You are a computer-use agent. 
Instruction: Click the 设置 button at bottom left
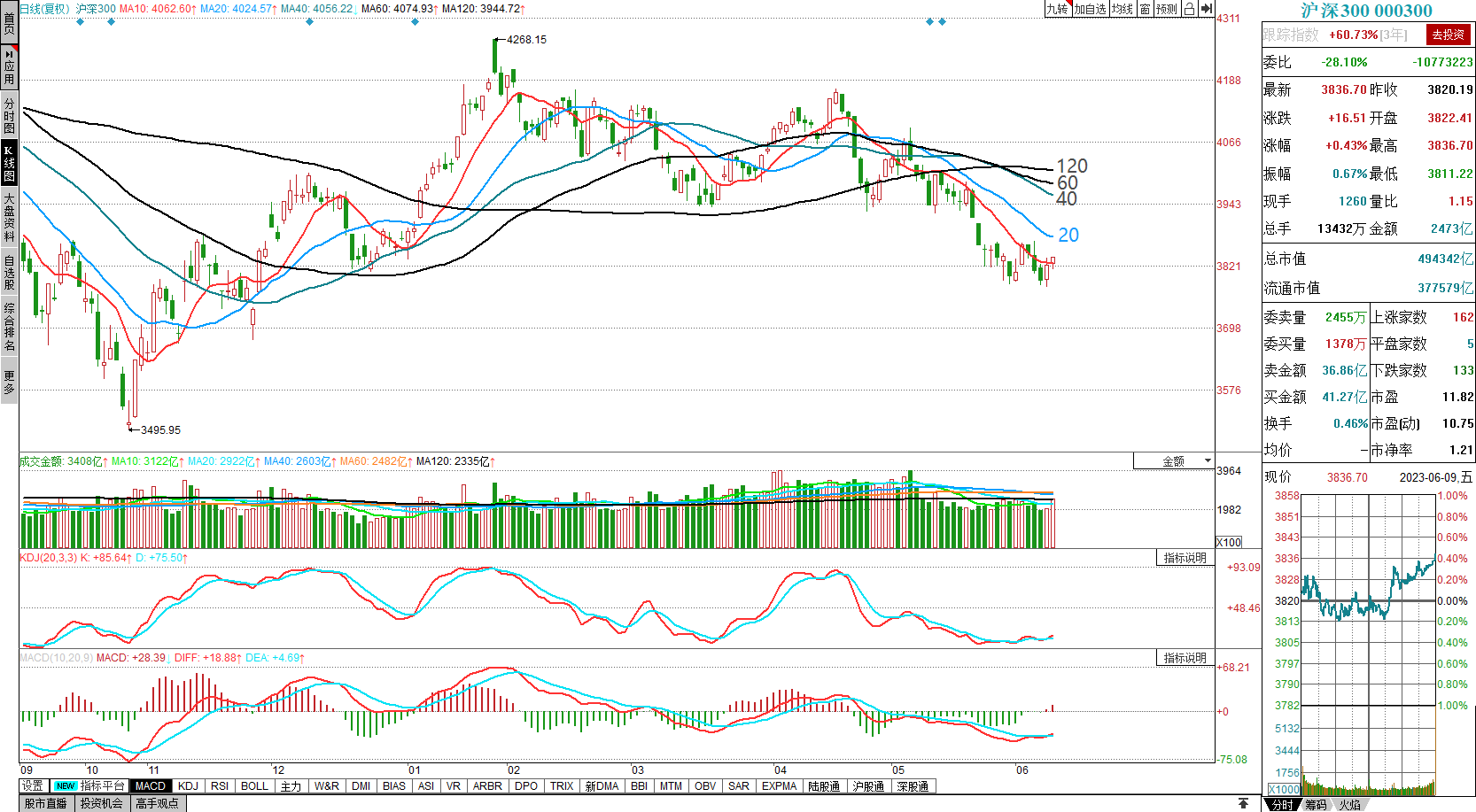(x=33, y=785)
